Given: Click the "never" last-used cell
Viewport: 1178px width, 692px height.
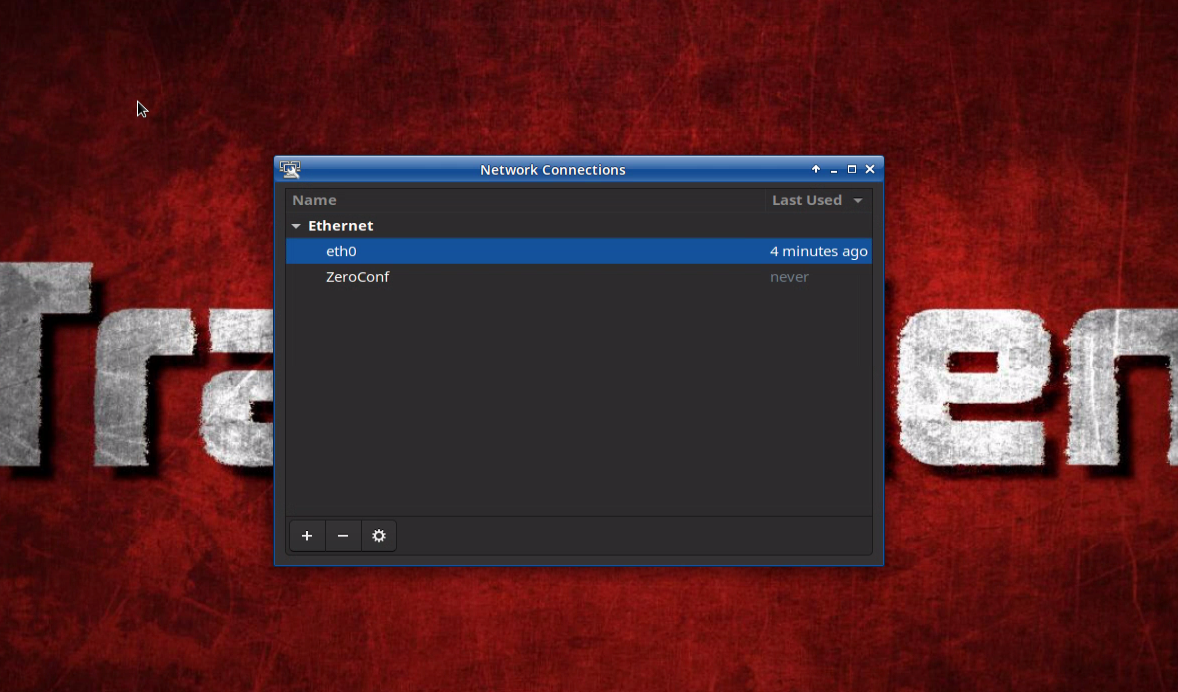Looking at the screenshot, I should tap(789, 277).
